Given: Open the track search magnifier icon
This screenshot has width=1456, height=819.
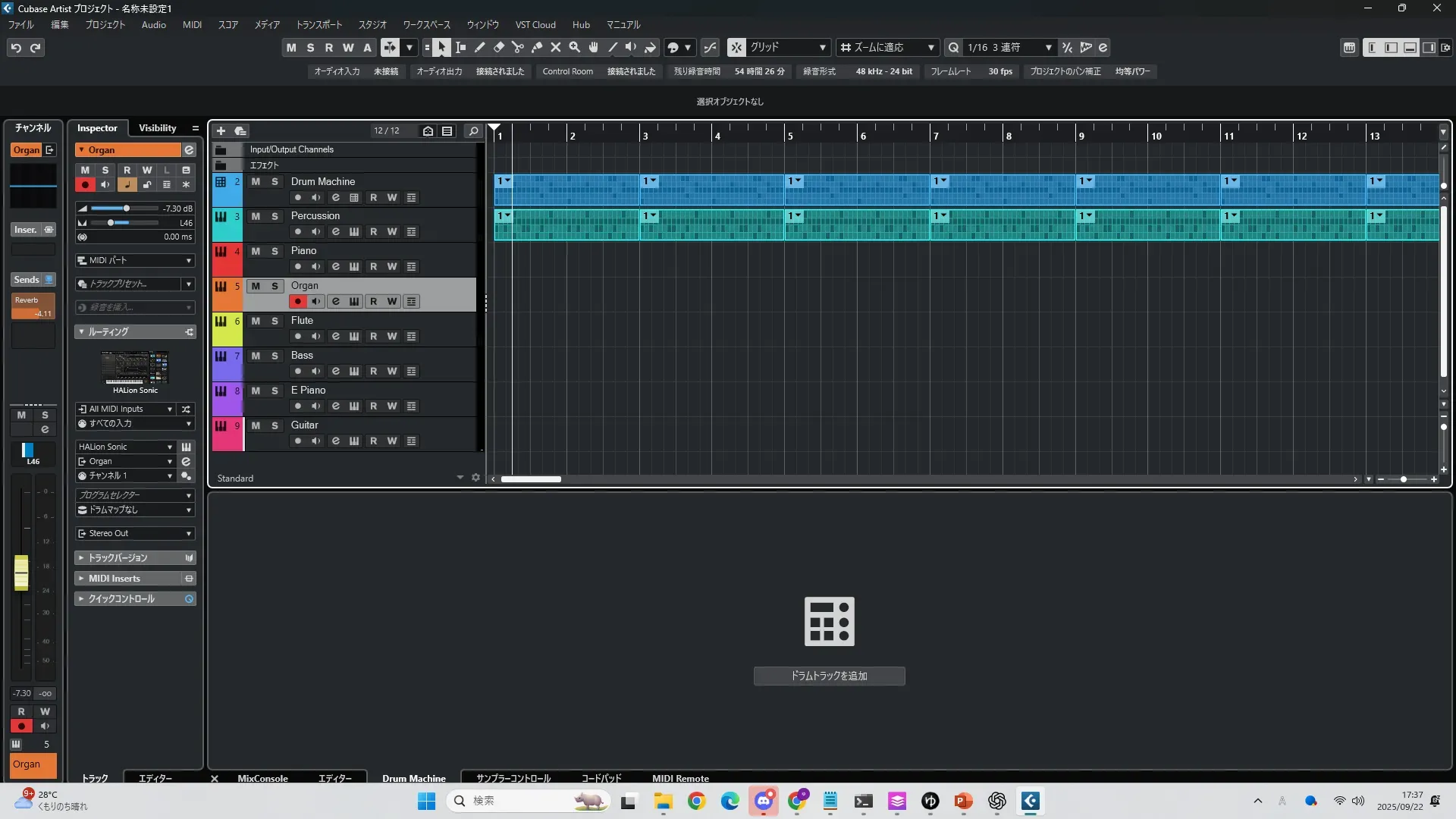Looking at the screenshot, I should click(473, 130).
